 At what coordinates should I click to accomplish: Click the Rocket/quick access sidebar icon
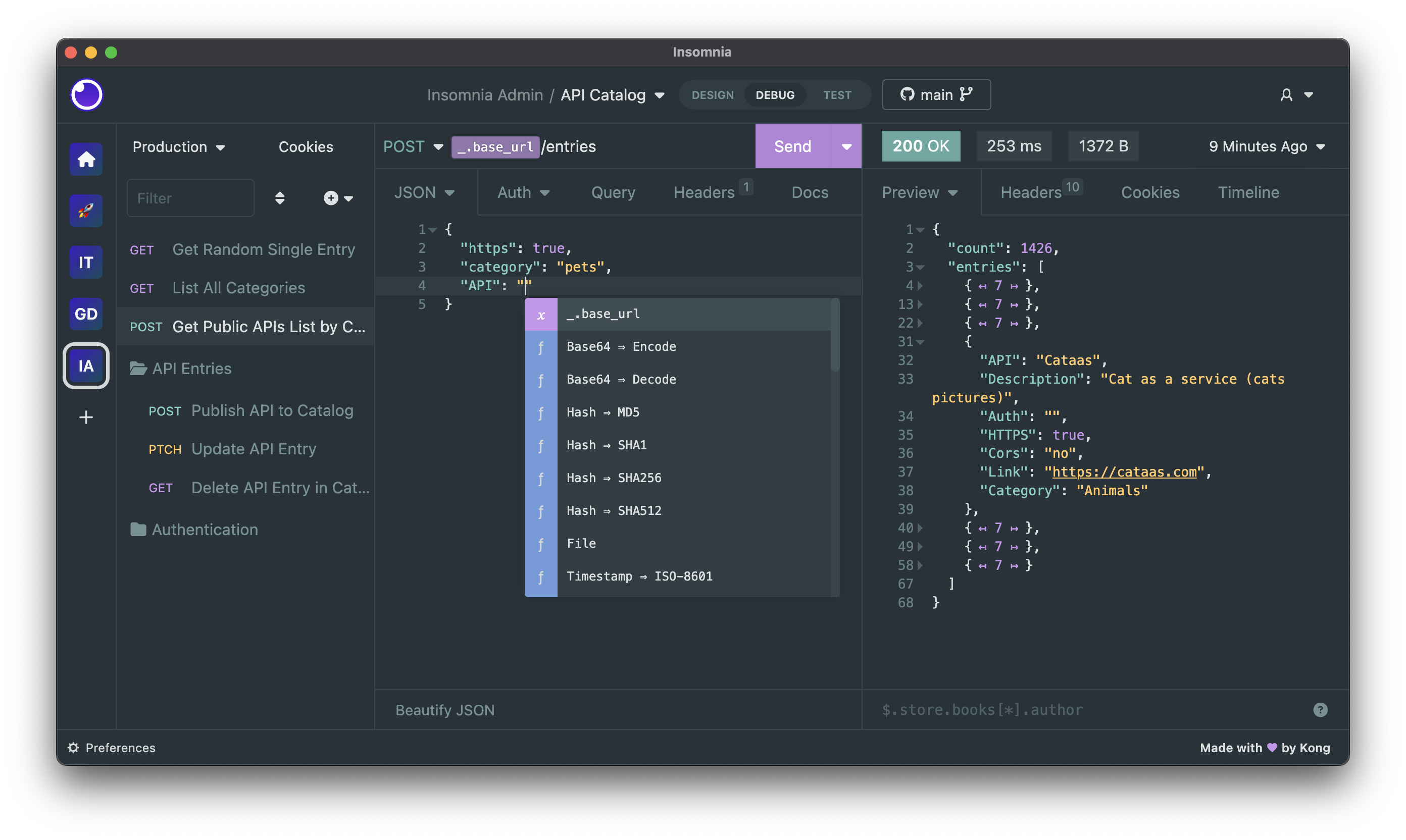pyautogui.click(x=86, y=210)
